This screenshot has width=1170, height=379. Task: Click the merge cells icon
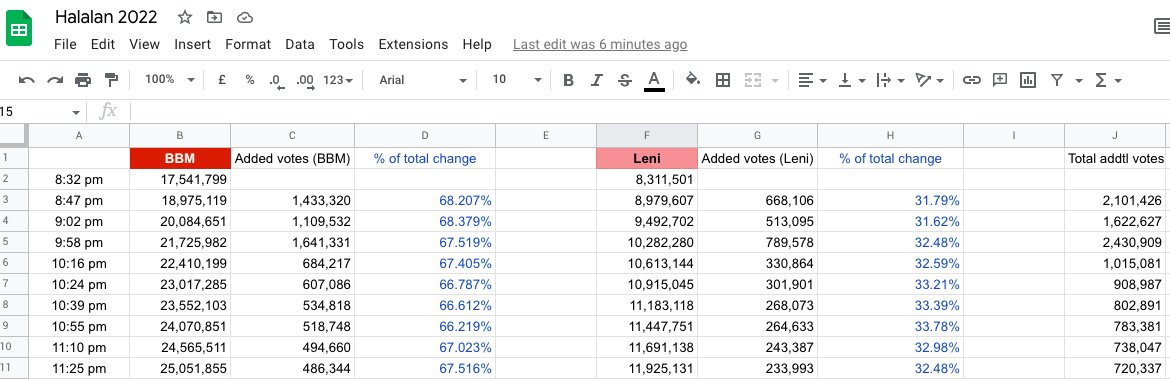[x=752, y=80]
